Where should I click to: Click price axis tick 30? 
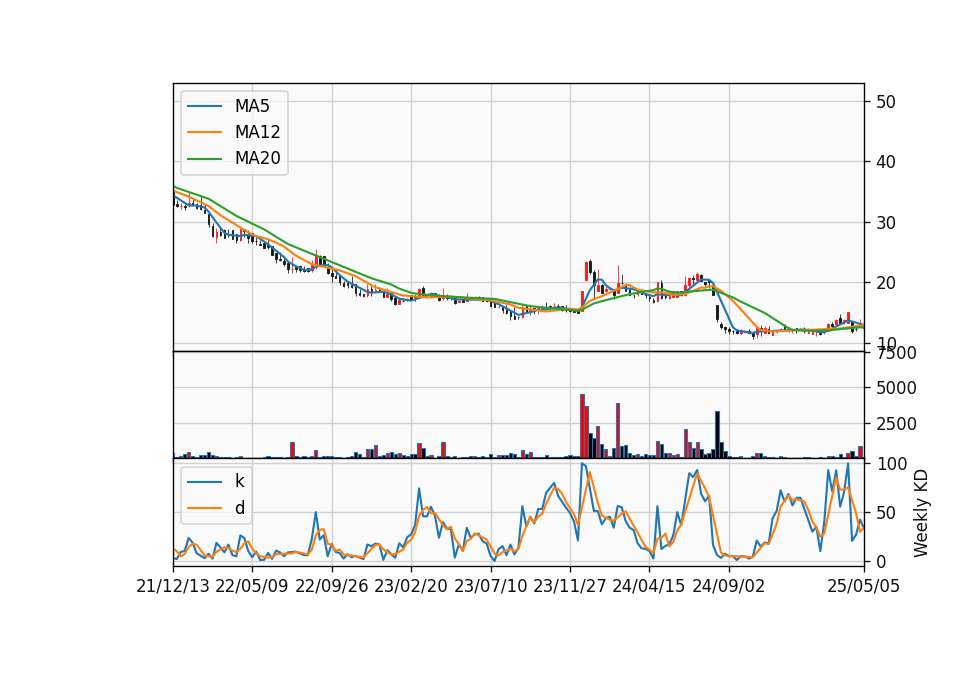point(886,223)
